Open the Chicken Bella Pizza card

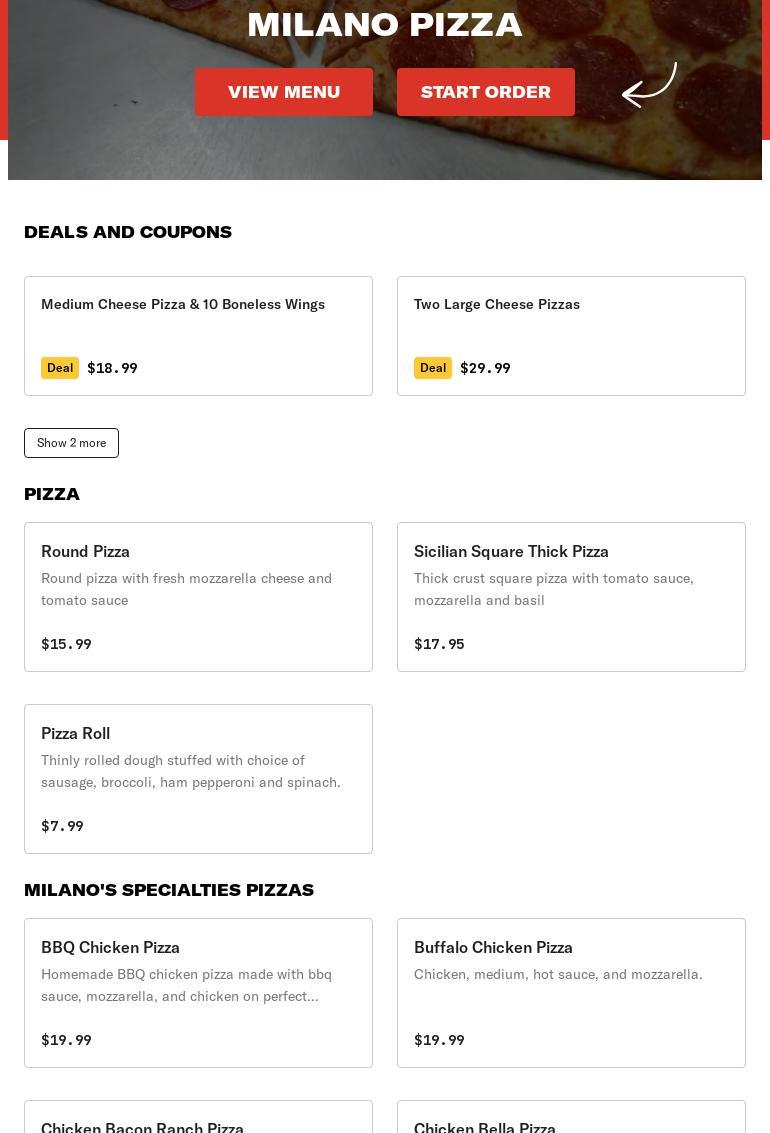(571, 1120)
